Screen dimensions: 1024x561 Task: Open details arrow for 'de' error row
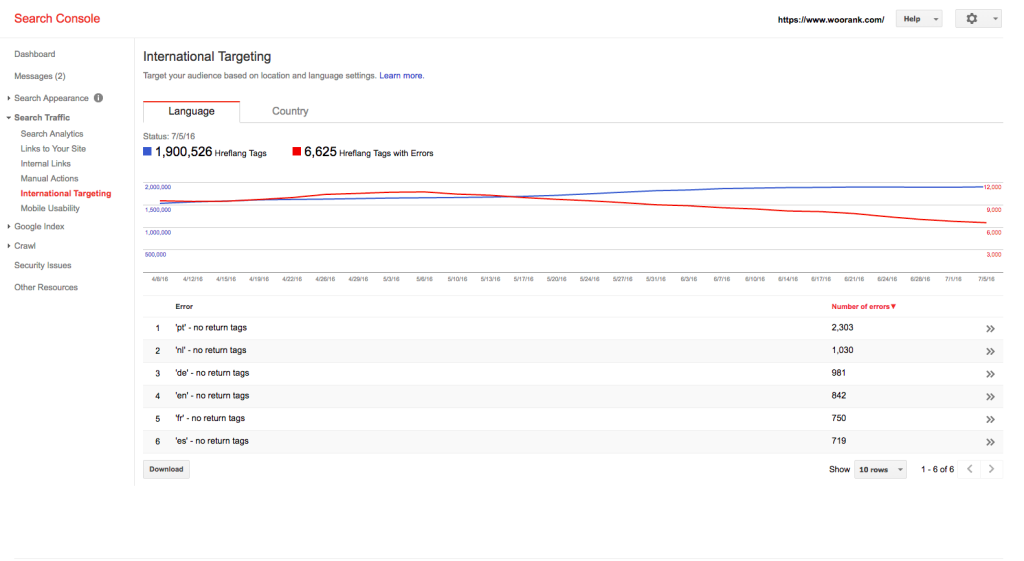coord(990,374)
